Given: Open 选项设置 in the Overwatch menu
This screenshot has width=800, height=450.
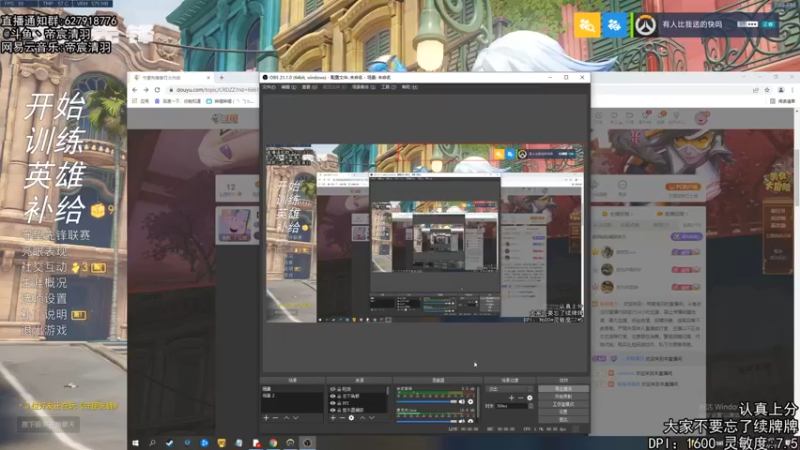Looking at the screenshot, I should pos(44,298).
